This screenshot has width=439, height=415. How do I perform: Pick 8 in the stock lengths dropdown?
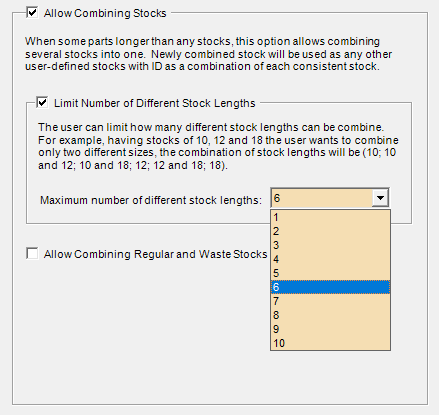330,315
